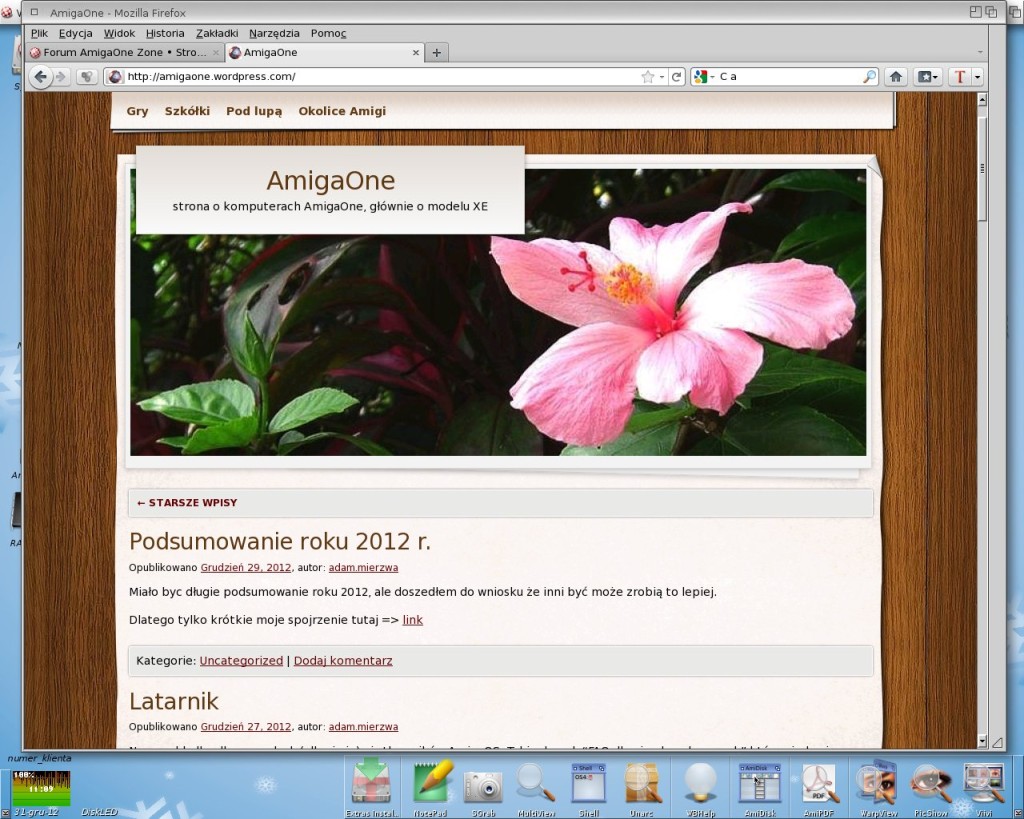Open the Latarnik post title
Screen dimensions: 1024x819
point(174,701)
